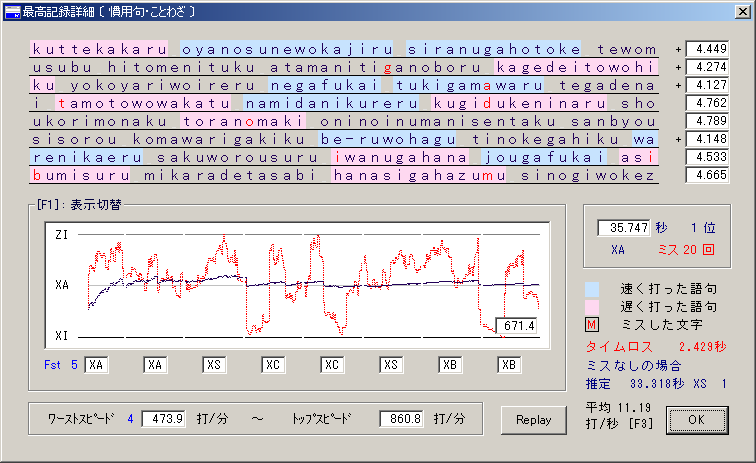The image size is (756, 463).
Task: Click the 671.4 graph speed readout
Action: pyautogui.click(x=517, y=326)
